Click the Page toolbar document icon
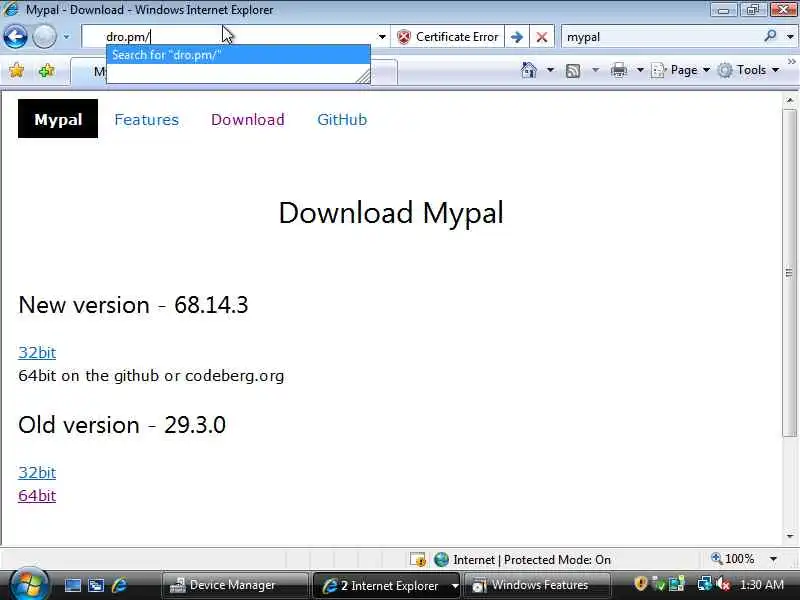 (658, 70)
